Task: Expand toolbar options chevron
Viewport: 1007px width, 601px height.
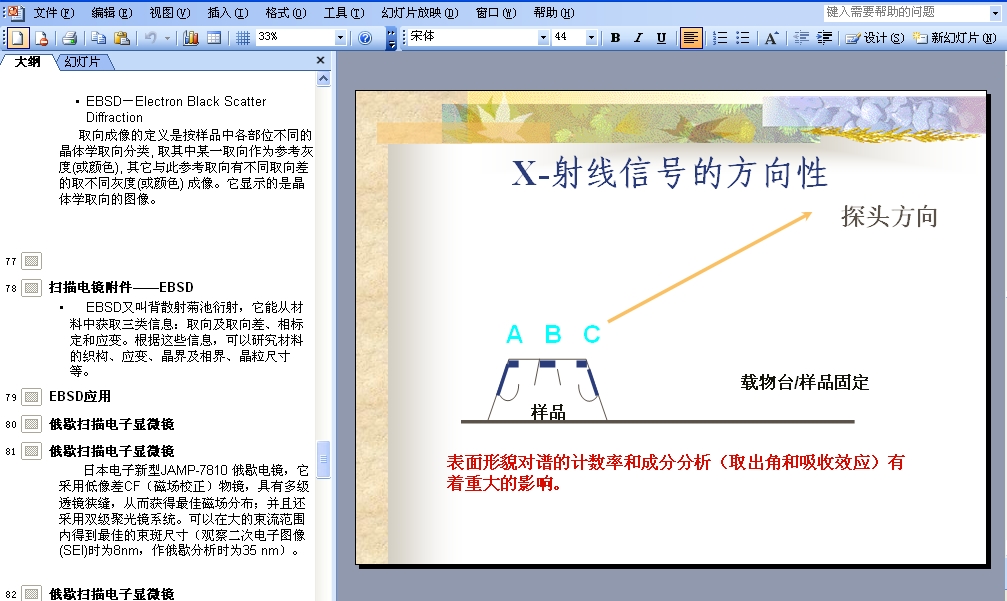Action: point(391,39)
